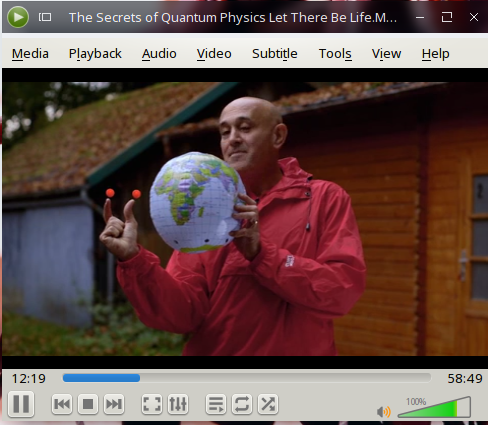Click the elapsed time 12:19 label
The width and height of the screenshot is (488, 425).
click(29, 379)
